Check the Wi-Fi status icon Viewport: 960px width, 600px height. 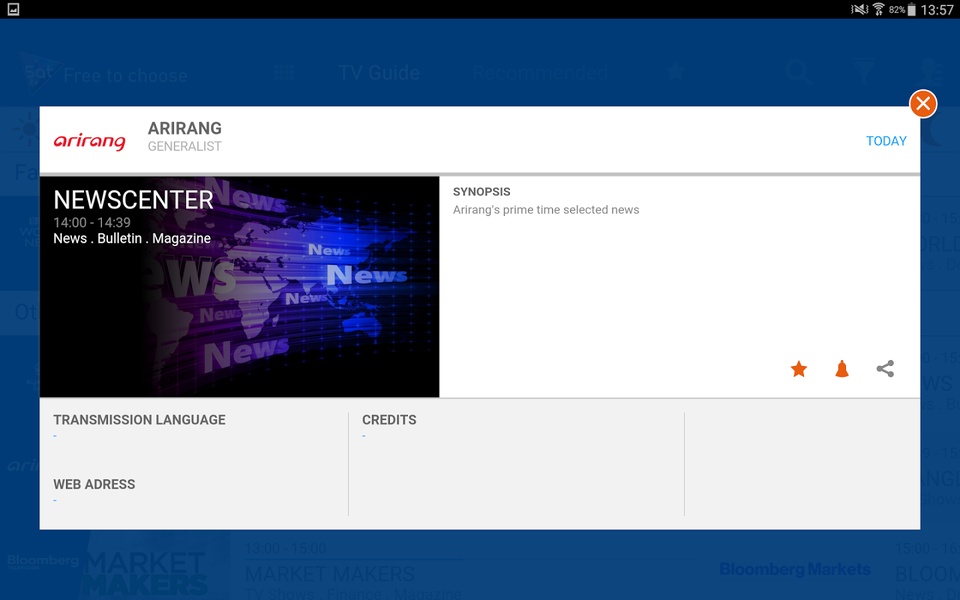point(879,9)
